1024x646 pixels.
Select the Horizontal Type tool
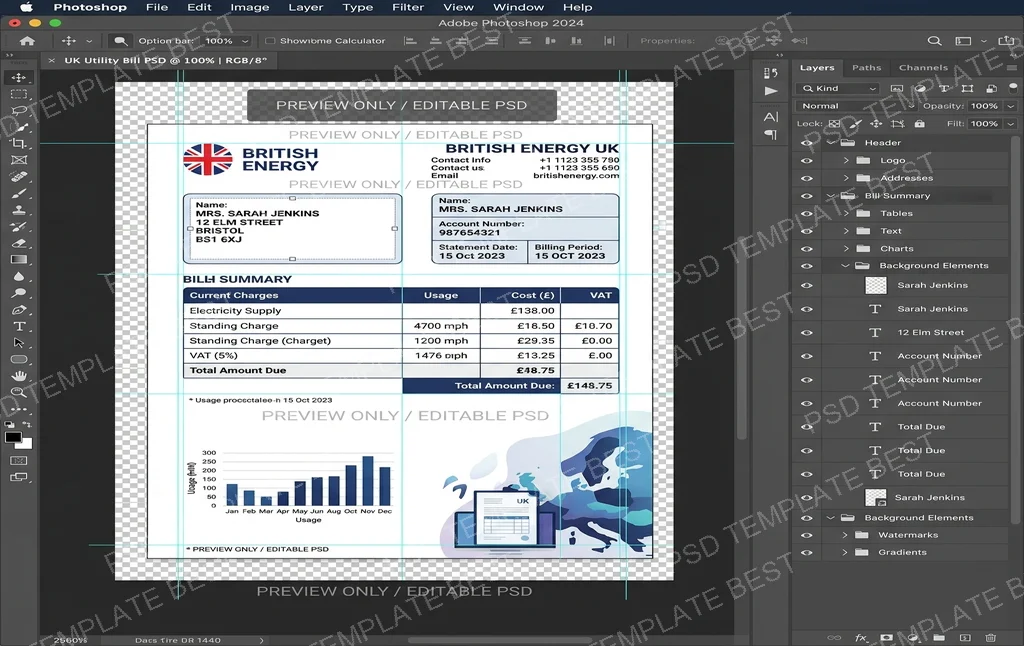pos(19,326)
